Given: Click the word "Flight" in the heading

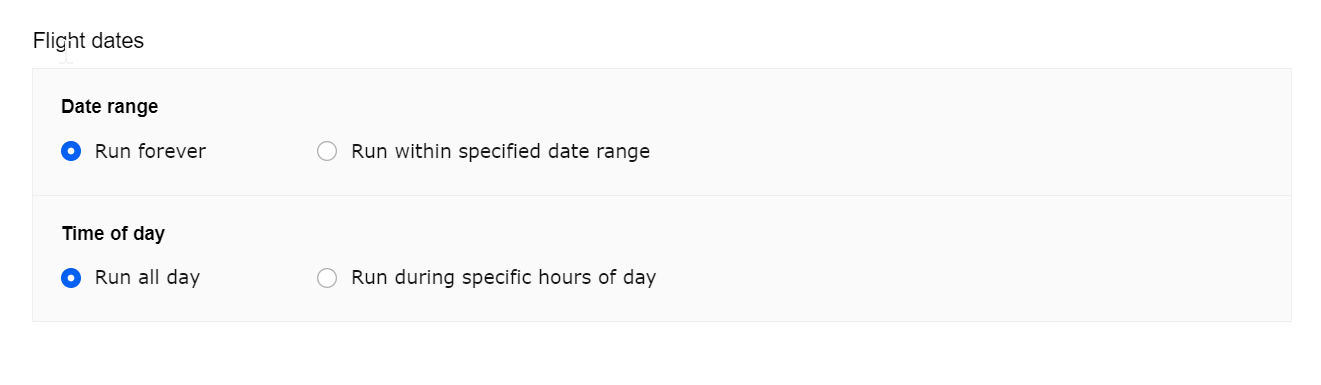Looking at the screenshot, I should tap(59, 41).
